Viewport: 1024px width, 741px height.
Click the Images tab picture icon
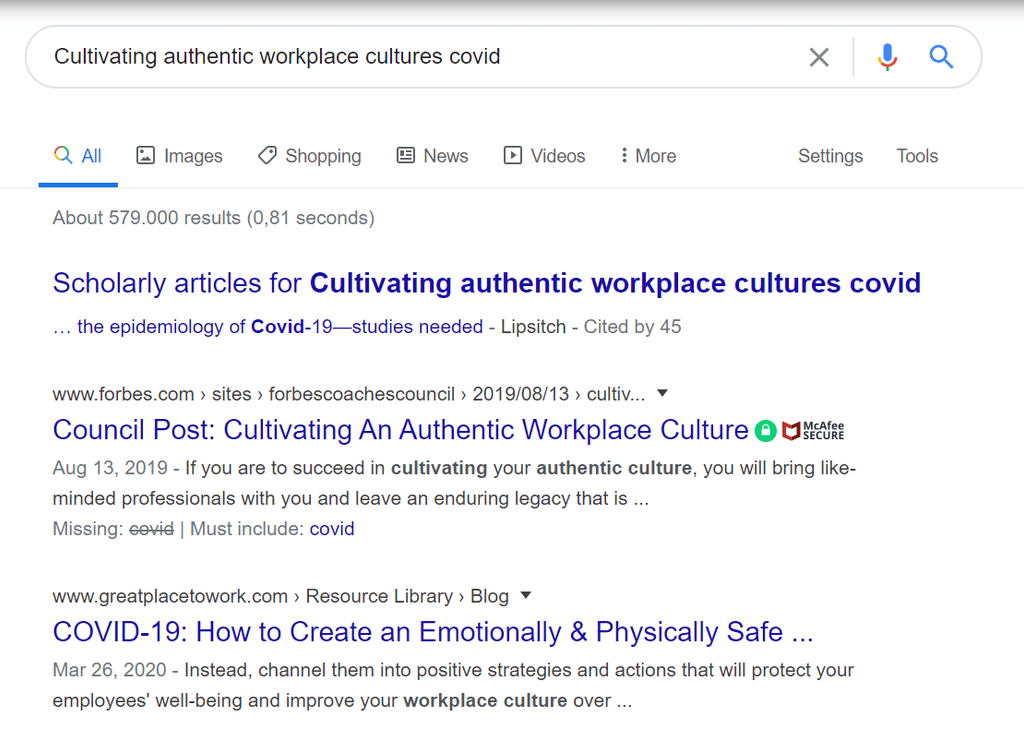click(145, 155)
